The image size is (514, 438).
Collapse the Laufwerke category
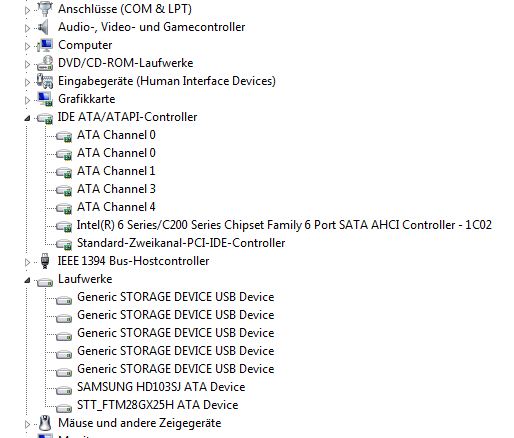click(x=27, y=280)
